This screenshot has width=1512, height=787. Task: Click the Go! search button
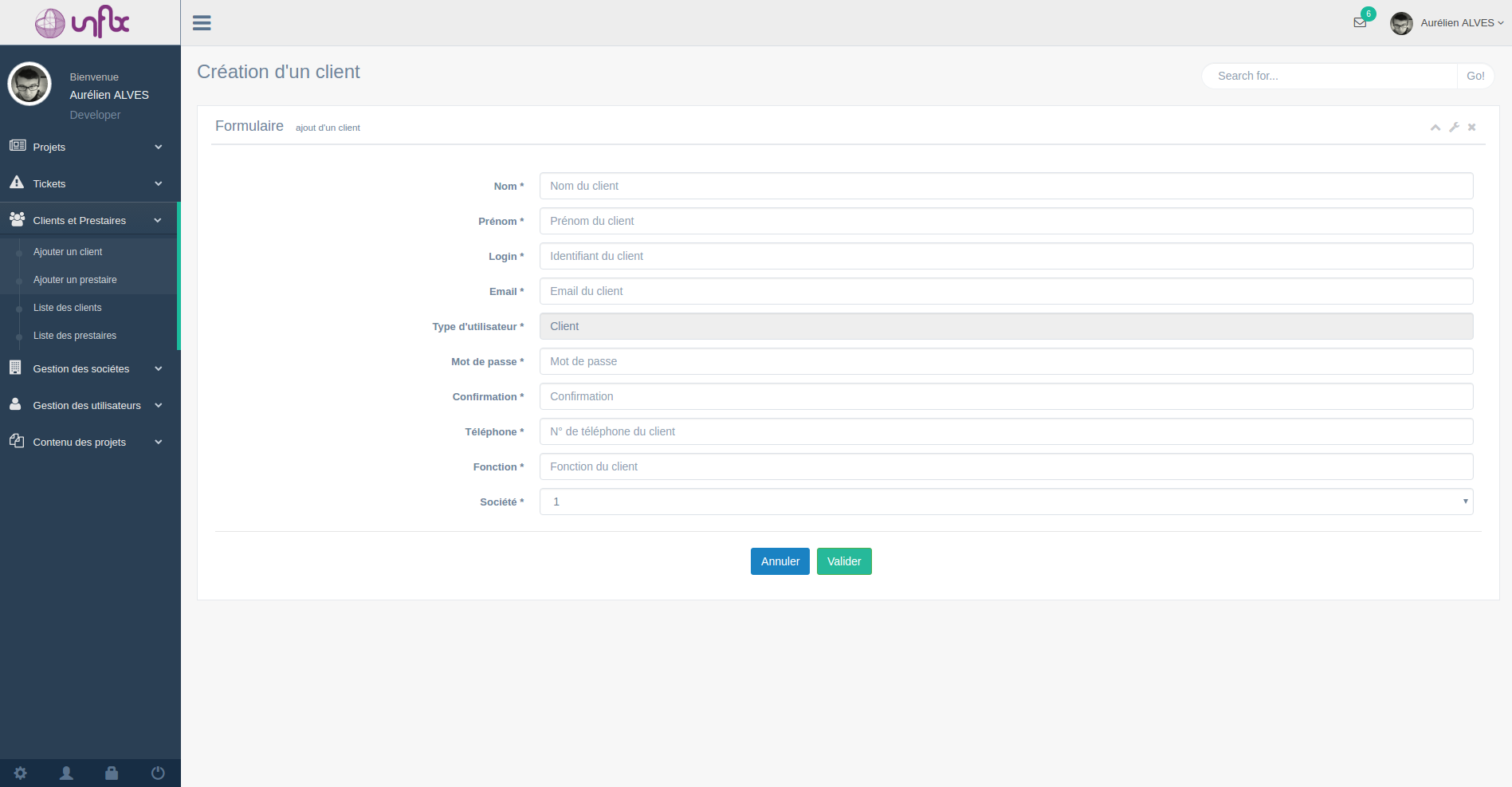click(x=1475, y=76)
